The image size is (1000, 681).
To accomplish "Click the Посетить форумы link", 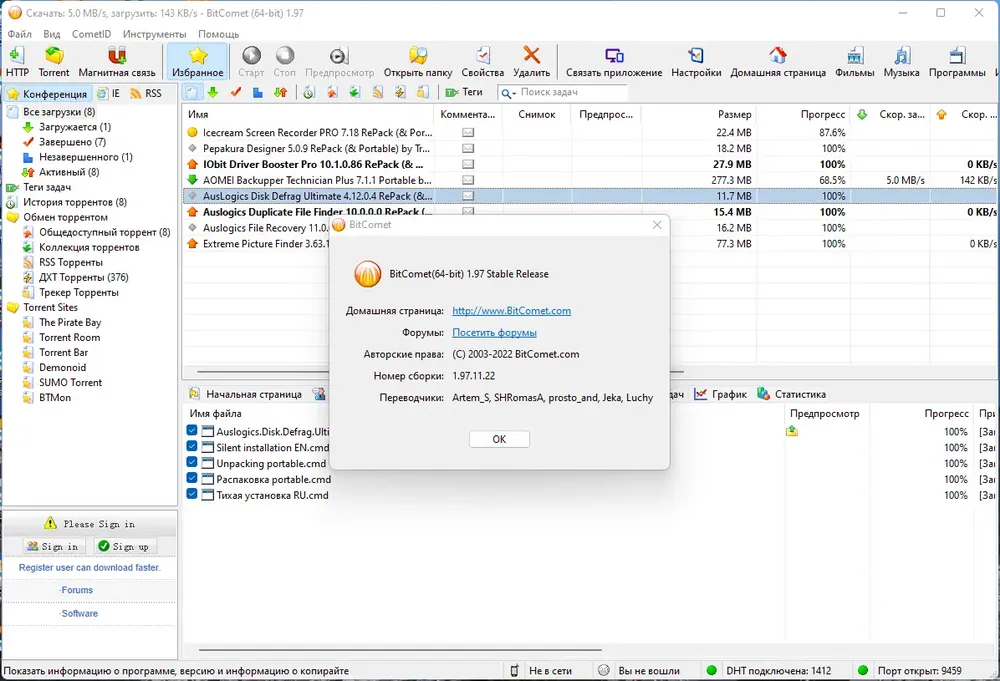I will (x=494, y=332).
